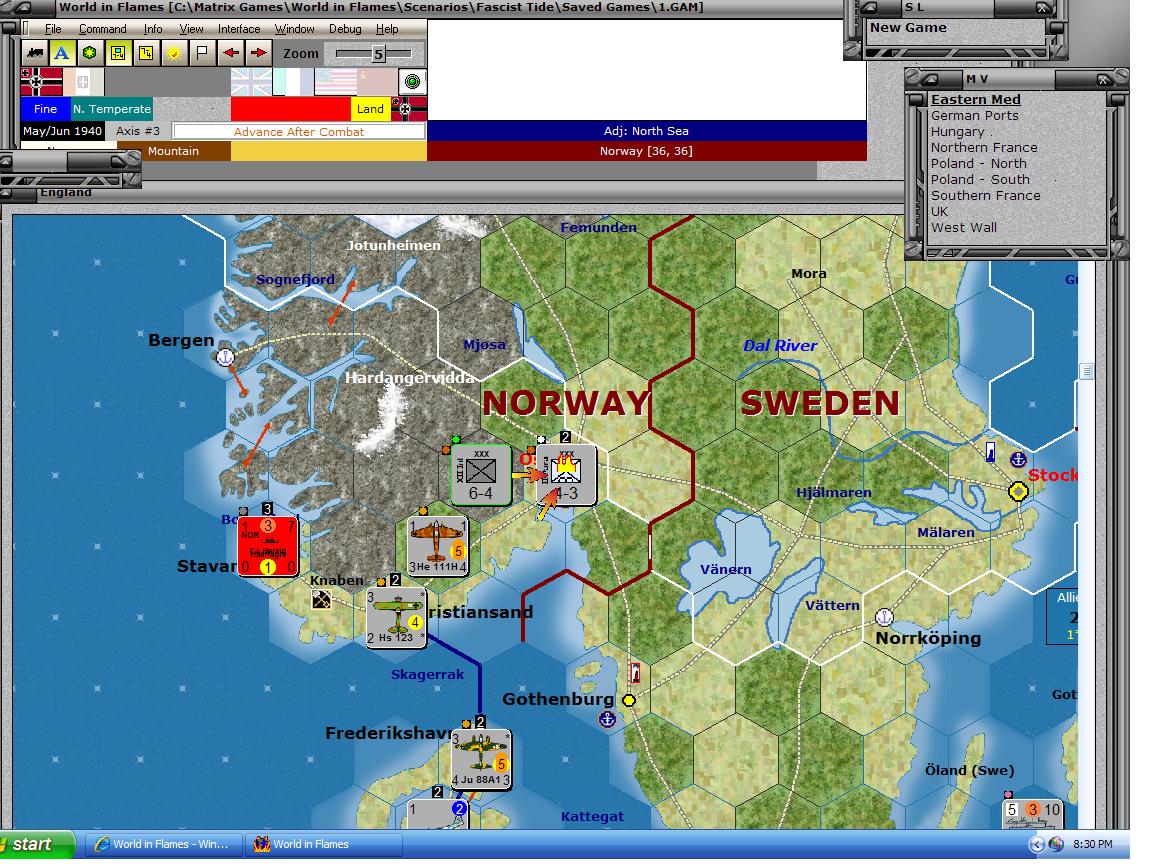1152x864 pixels.
Task: Click the Stockholm yellow city marker
Action: tap(1018, 491)
